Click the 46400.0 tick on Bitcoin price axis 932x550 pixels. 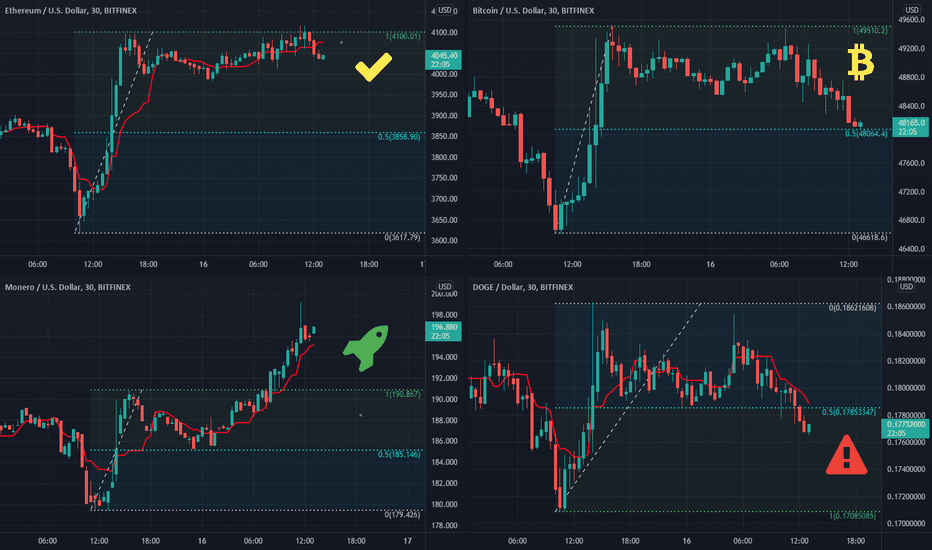[912, 249]
